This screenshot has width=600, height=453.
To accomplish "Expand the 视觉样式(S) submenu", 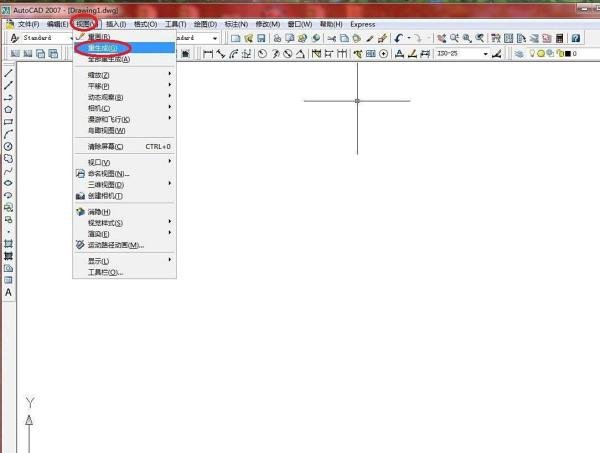I will (124, 223).
